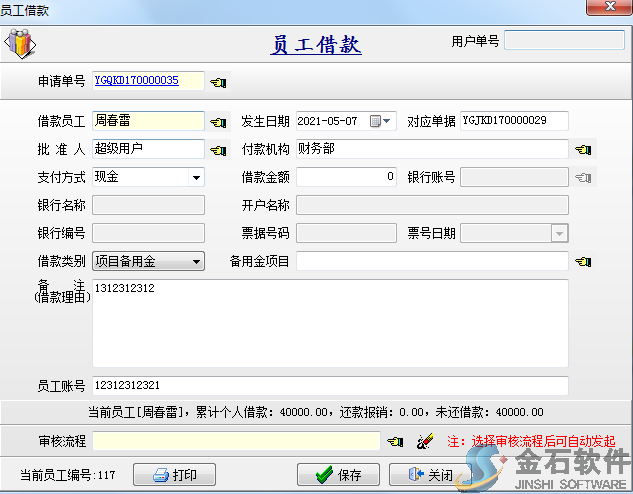
Task: Open the employee picker beside 借款员工
Action: pyautogui.click(x=218, y=122)
